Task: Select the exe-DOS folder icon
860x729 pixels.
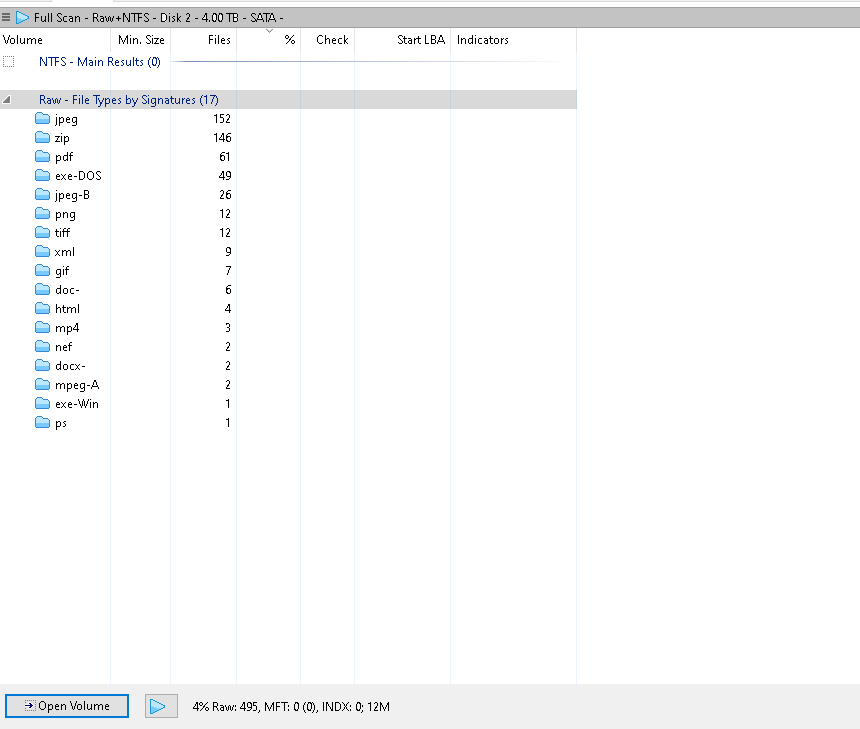Action: click(x=42, y=176)
